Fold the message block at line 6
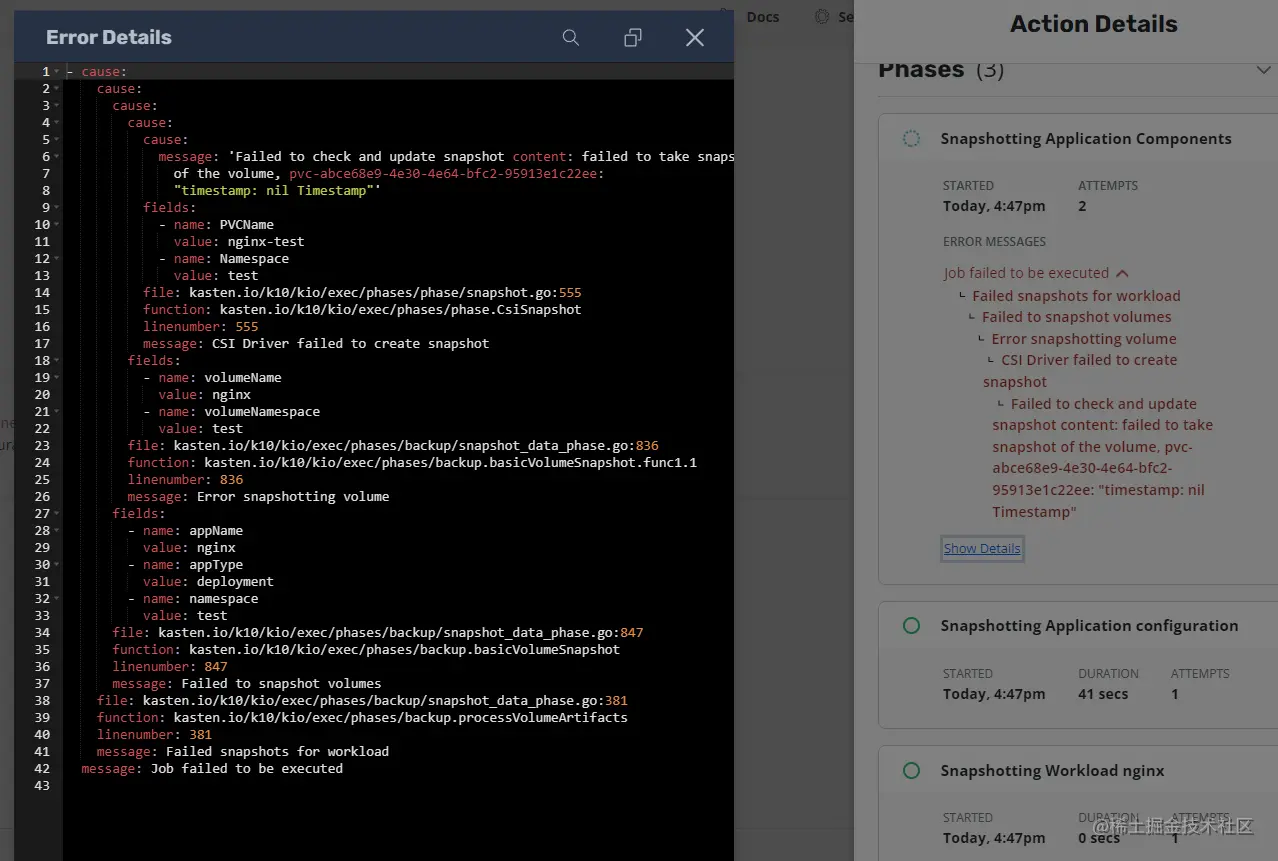The height and width of the screenshot is (861, 1278). point(57,157)
